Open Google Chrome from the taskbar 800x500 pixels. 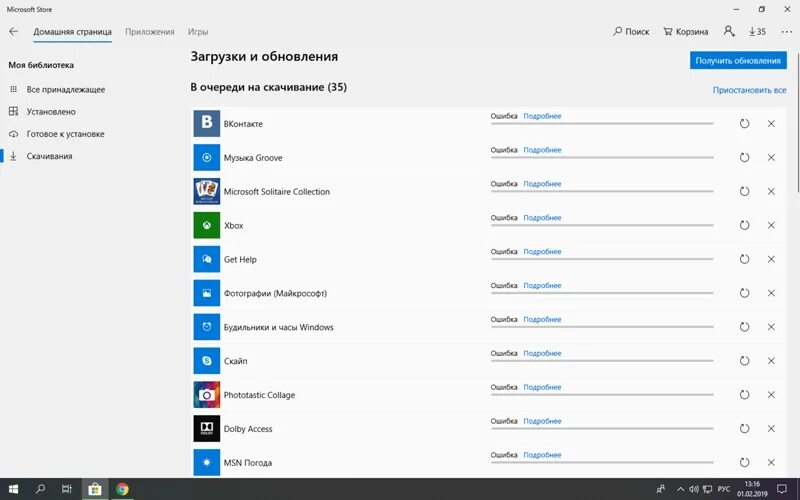122,489
